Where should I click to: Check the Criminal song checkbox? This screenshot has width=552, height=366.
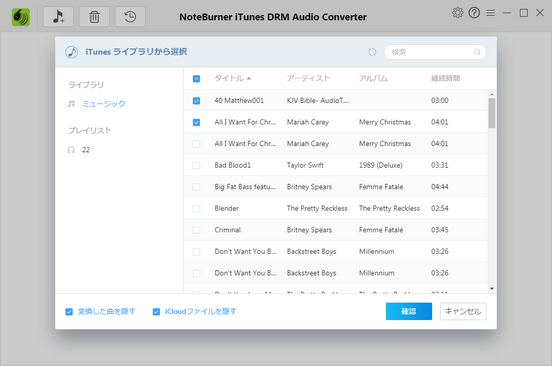196,230
